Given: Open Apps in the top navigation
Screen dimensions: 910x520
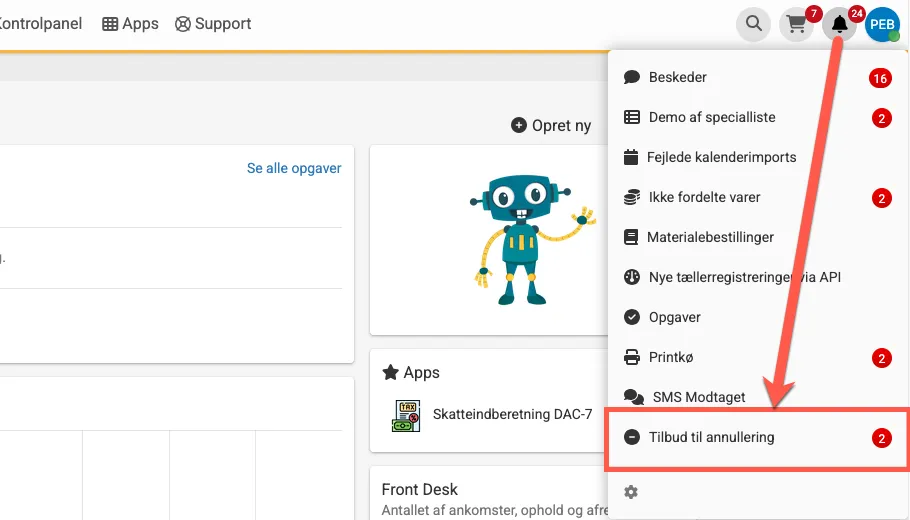Looking at the screenshot, I should (x=130, y=24).
